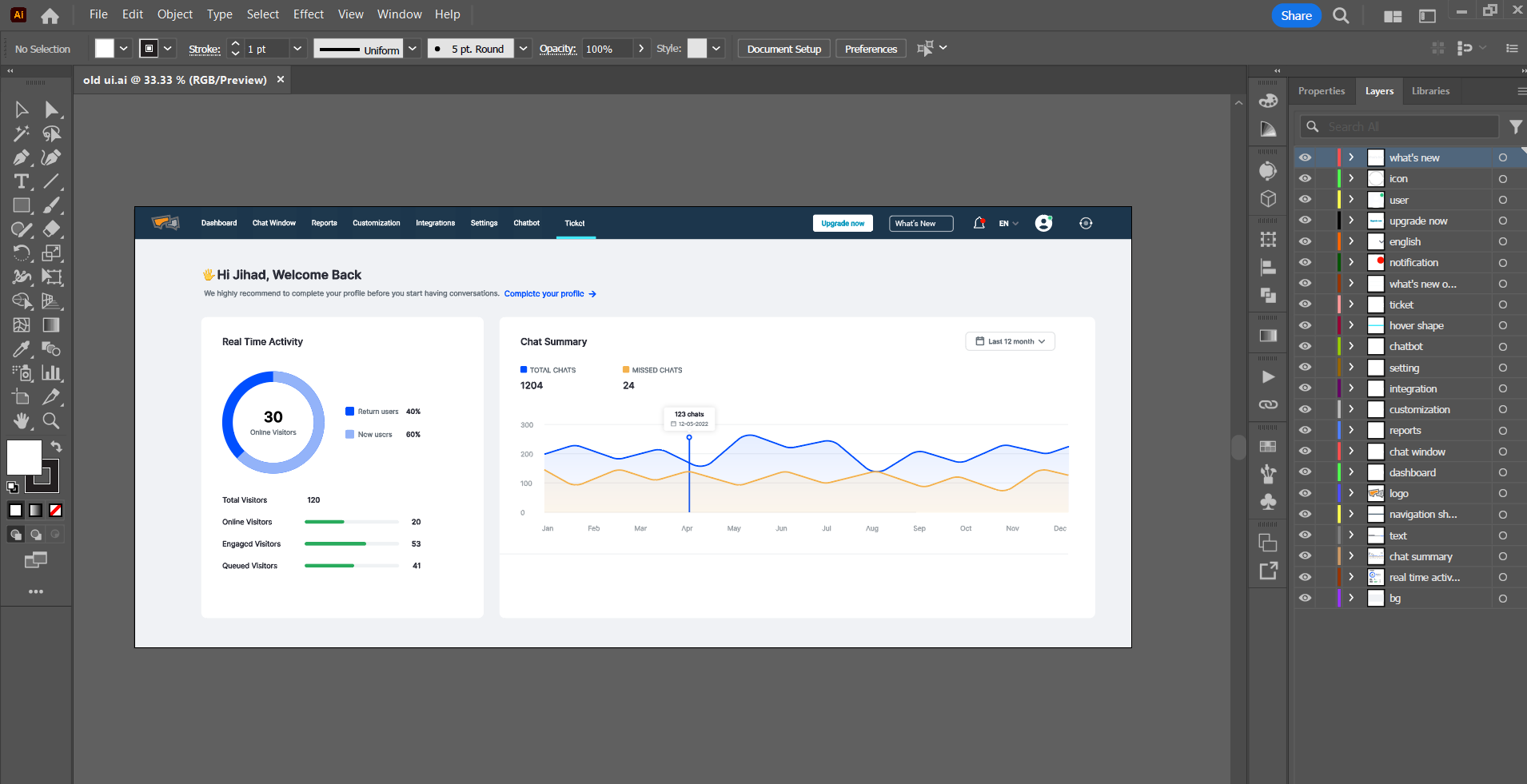Viewport: 1527px width, 784px height.
Task: Pick the Magic Wand tool
Action: point(22,133)
